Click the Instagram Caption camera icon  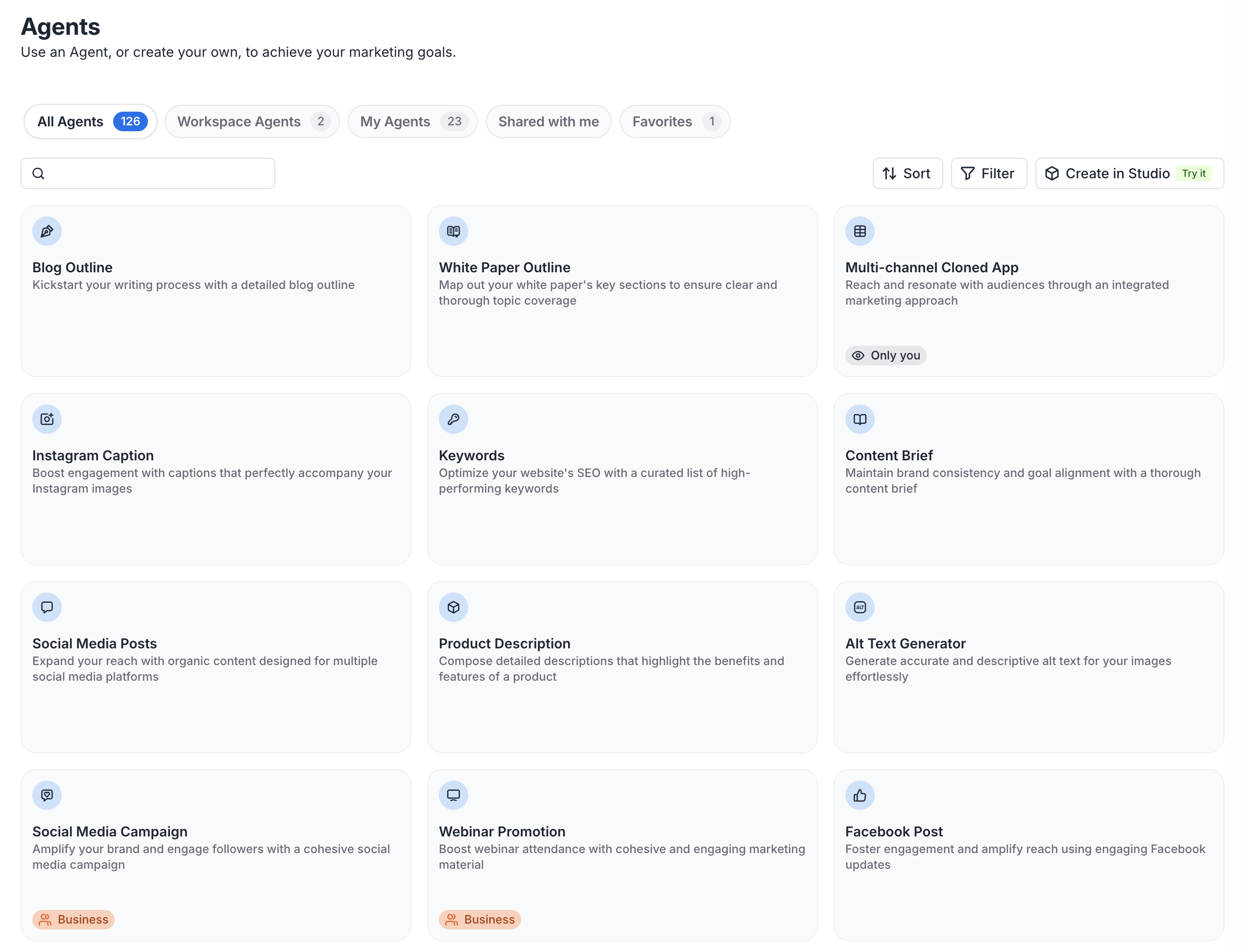pos(47,419)
